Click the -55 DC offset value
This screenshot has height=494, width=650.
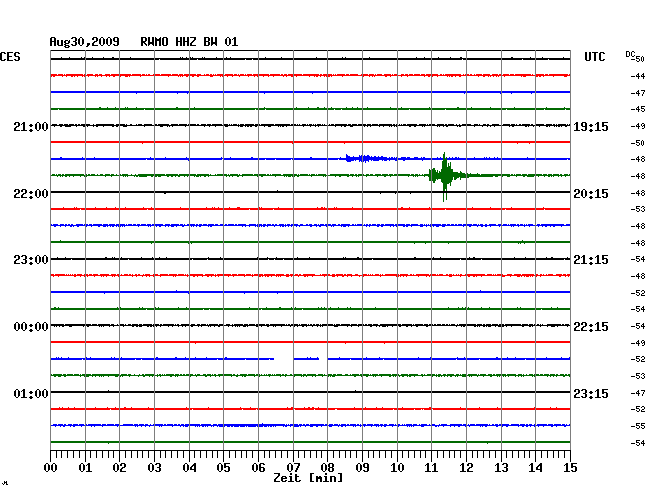[638, 426]
